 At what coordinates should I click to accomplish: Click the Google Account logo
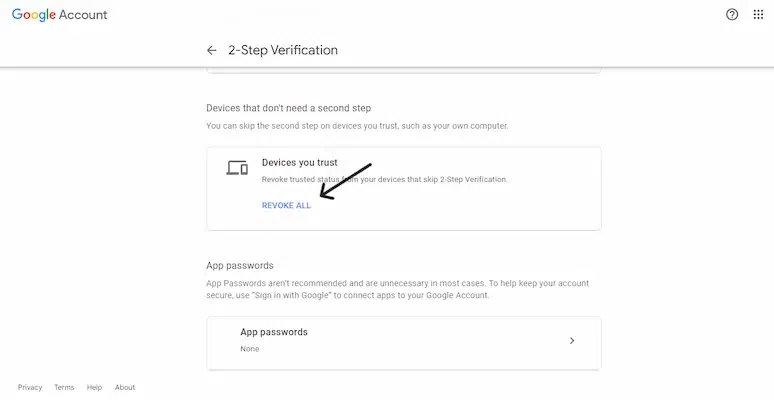[60, 15]
